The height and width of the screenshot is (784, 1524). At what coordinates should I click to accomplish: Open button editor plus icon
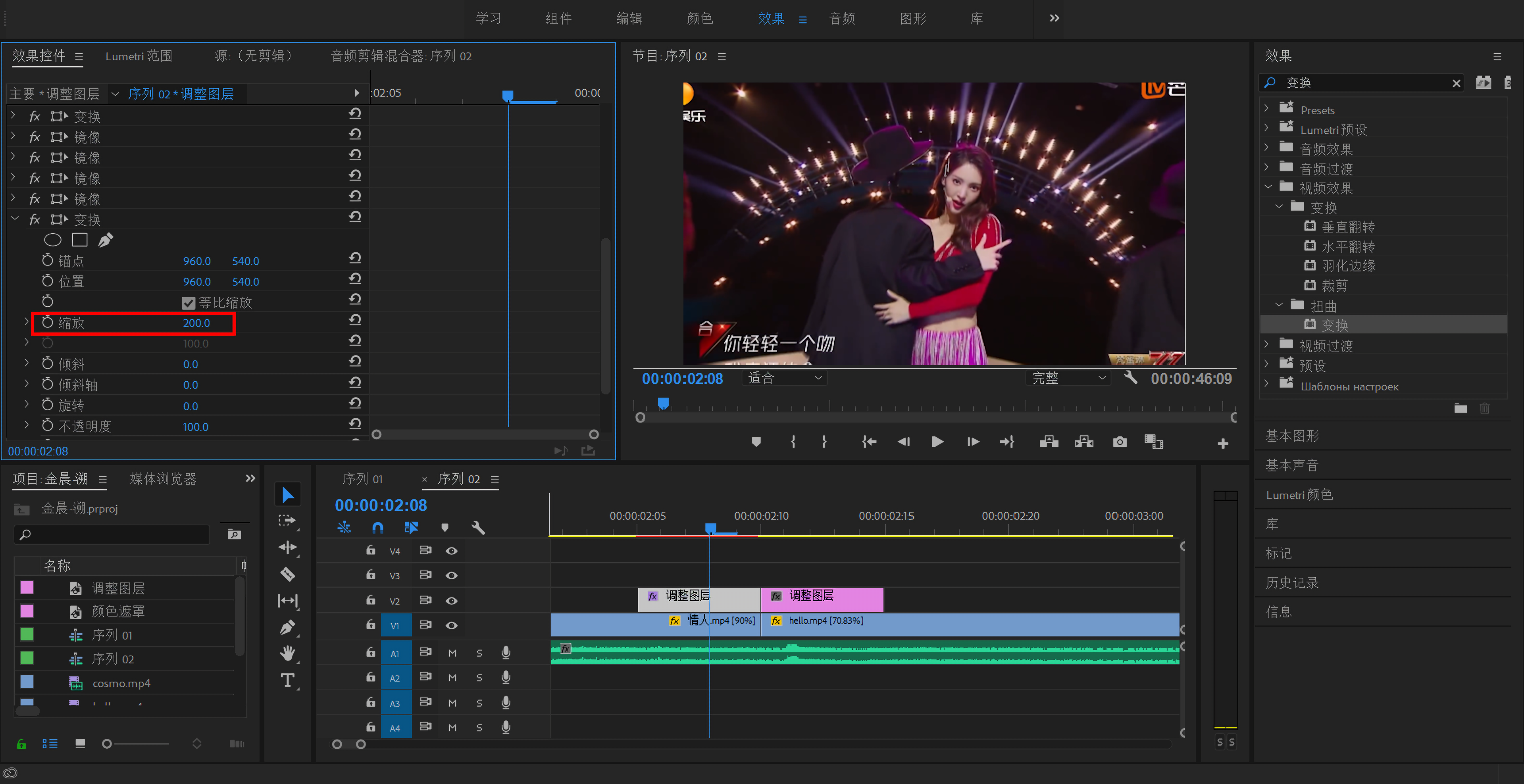click(x=1223, y=444)
